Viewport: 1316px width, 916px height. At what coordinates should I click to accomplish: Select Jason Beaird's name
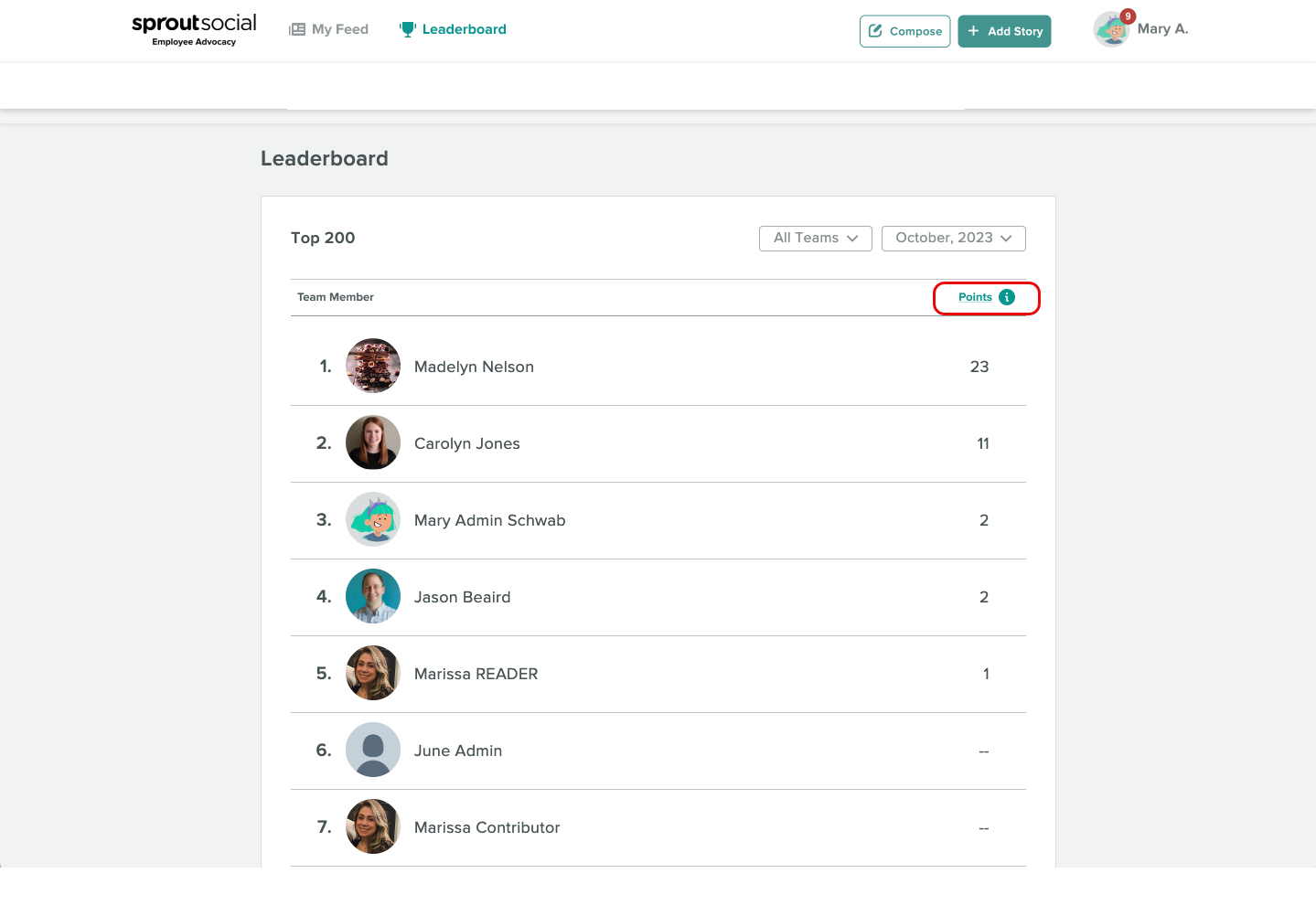463,597
